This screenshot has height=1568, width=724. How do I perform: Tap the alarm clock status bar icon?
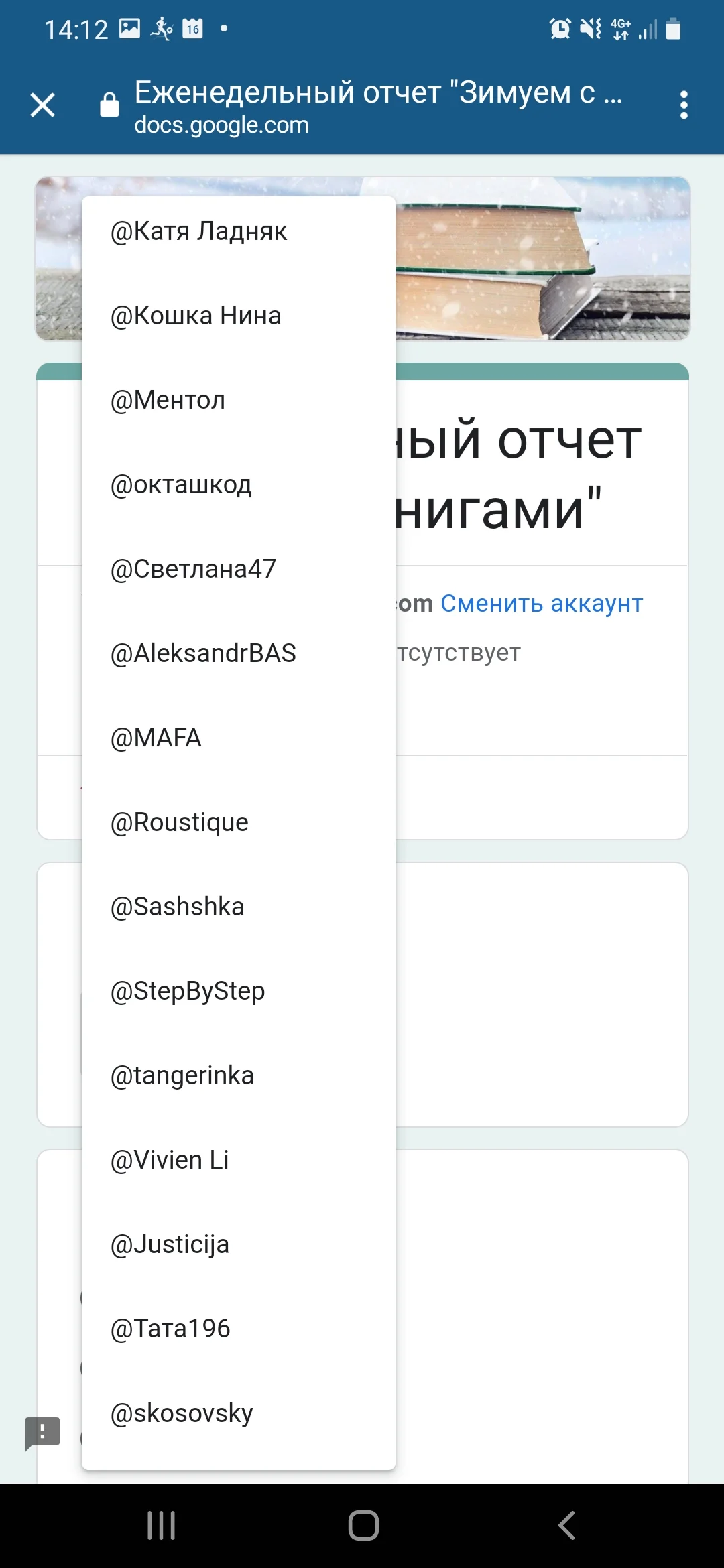[x=560, y=28]
